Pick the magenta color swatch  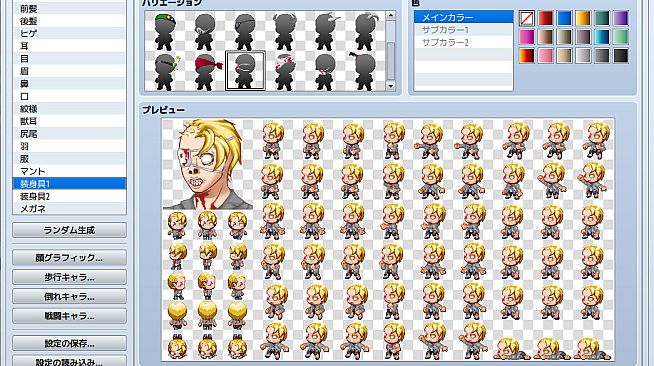pyautogui.click(x=527, y=37)
